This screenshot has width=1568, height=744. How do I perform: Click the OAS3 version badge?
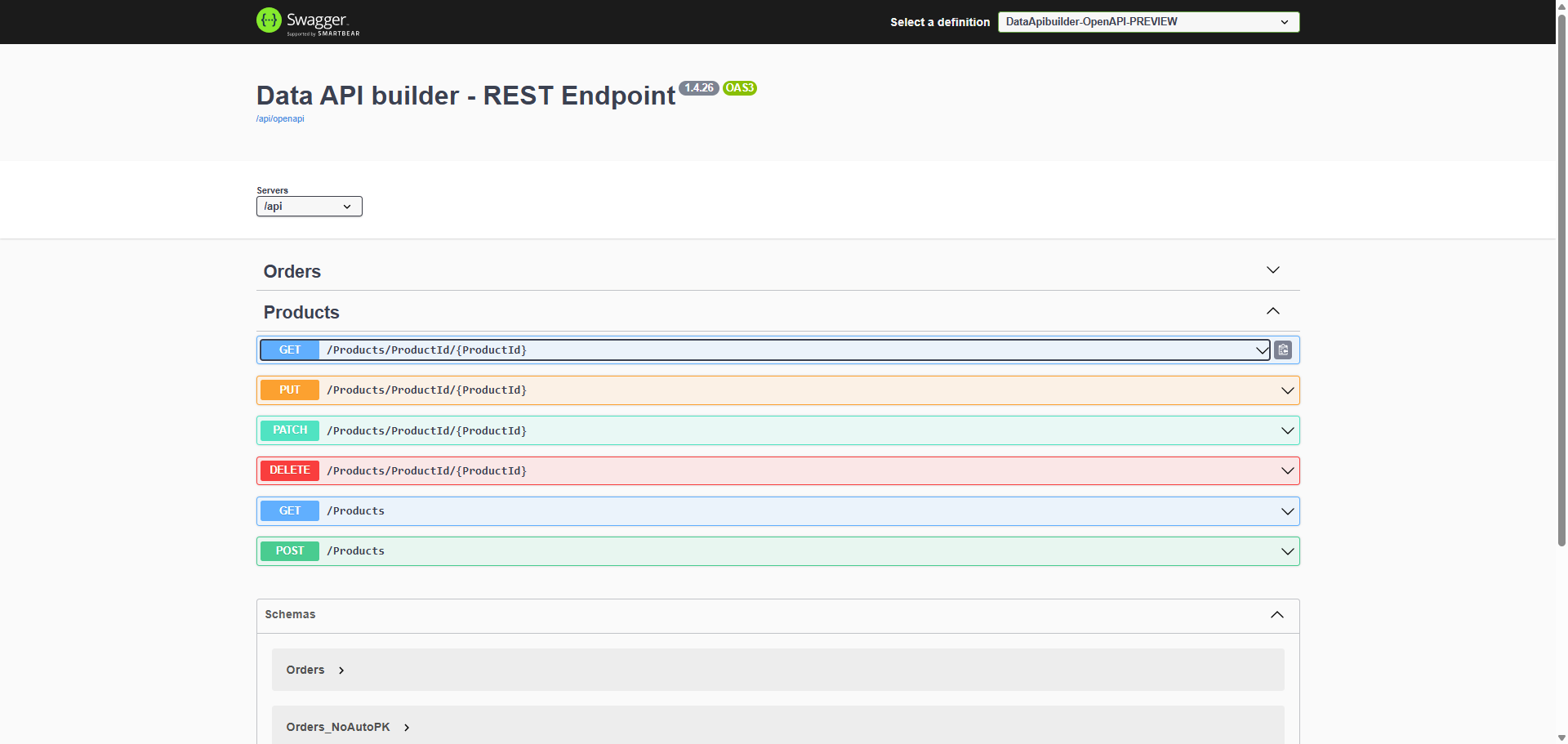pyautogui.click(x=740, y=88)
